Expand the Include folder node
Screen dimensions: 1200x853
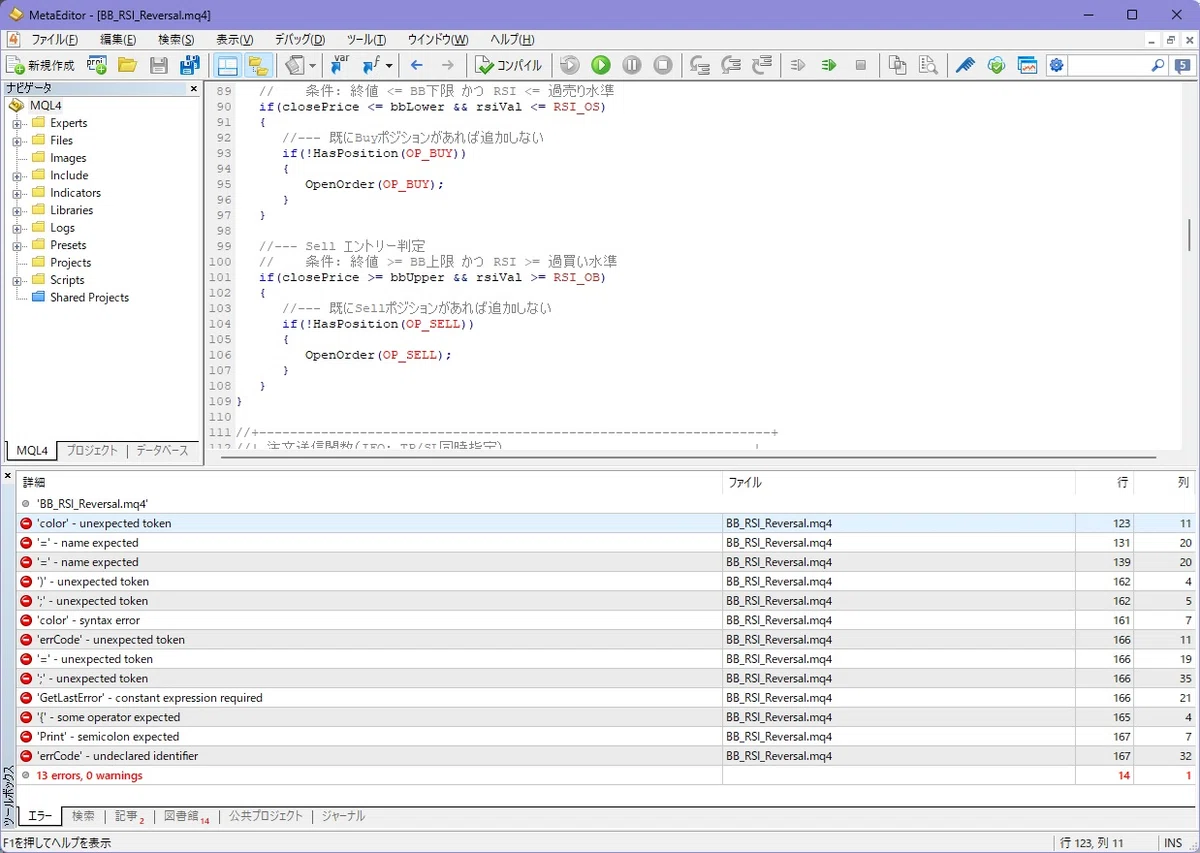pyautogui.click(x=17, y=175)
